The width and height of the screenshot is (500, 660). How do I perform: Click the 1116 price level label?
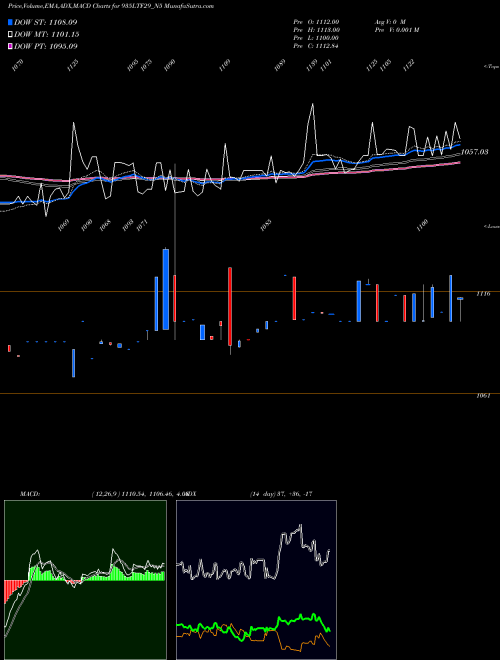click(483, 294)
